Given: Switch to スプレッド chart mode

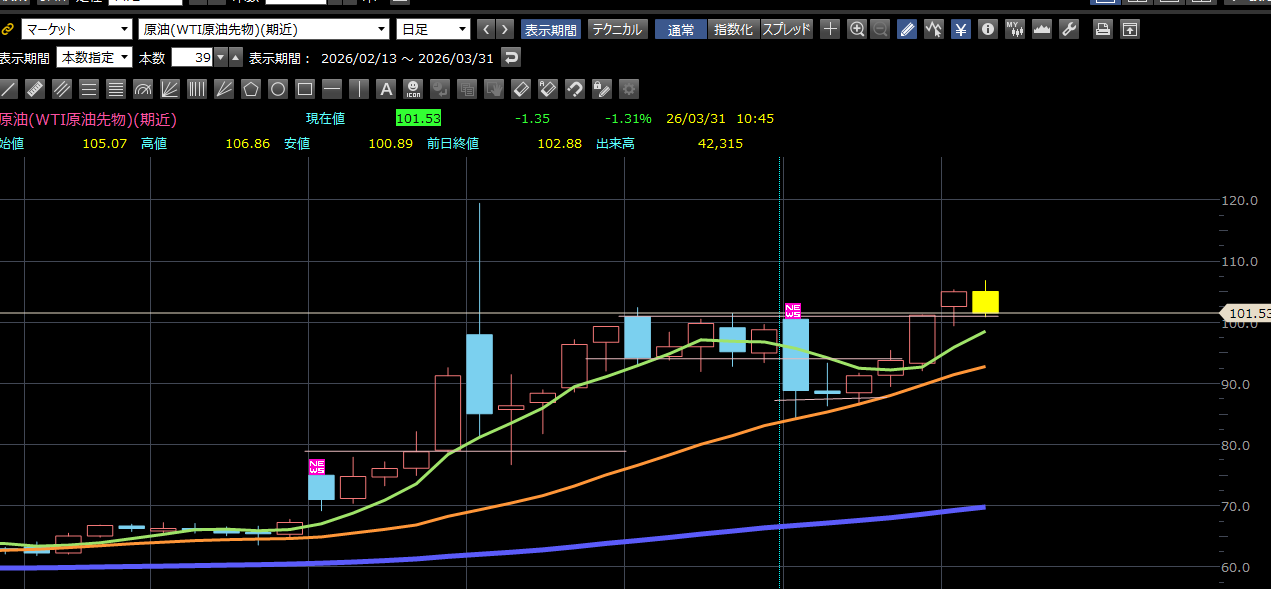Looking at the screenshot, I should (787, 29).
